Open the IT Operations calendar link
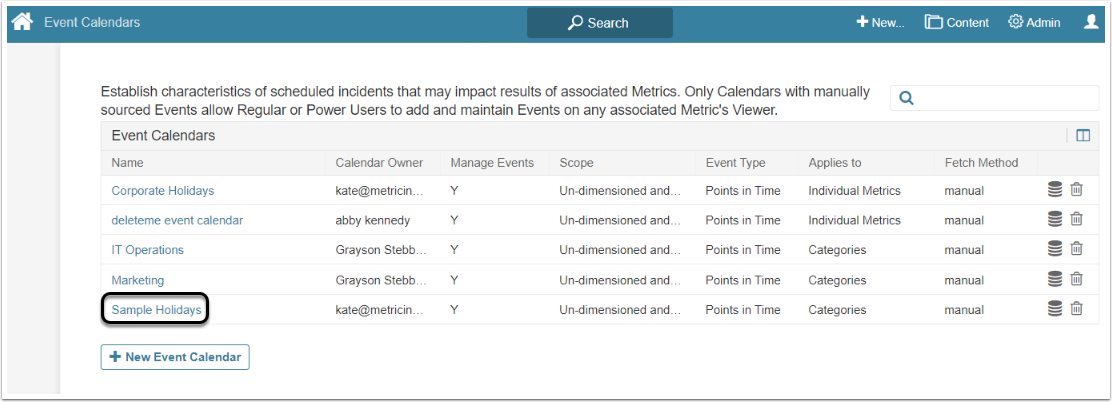The height and width of the screenshot is (402, 1112). pyautogui.click(x=147, y=250)
